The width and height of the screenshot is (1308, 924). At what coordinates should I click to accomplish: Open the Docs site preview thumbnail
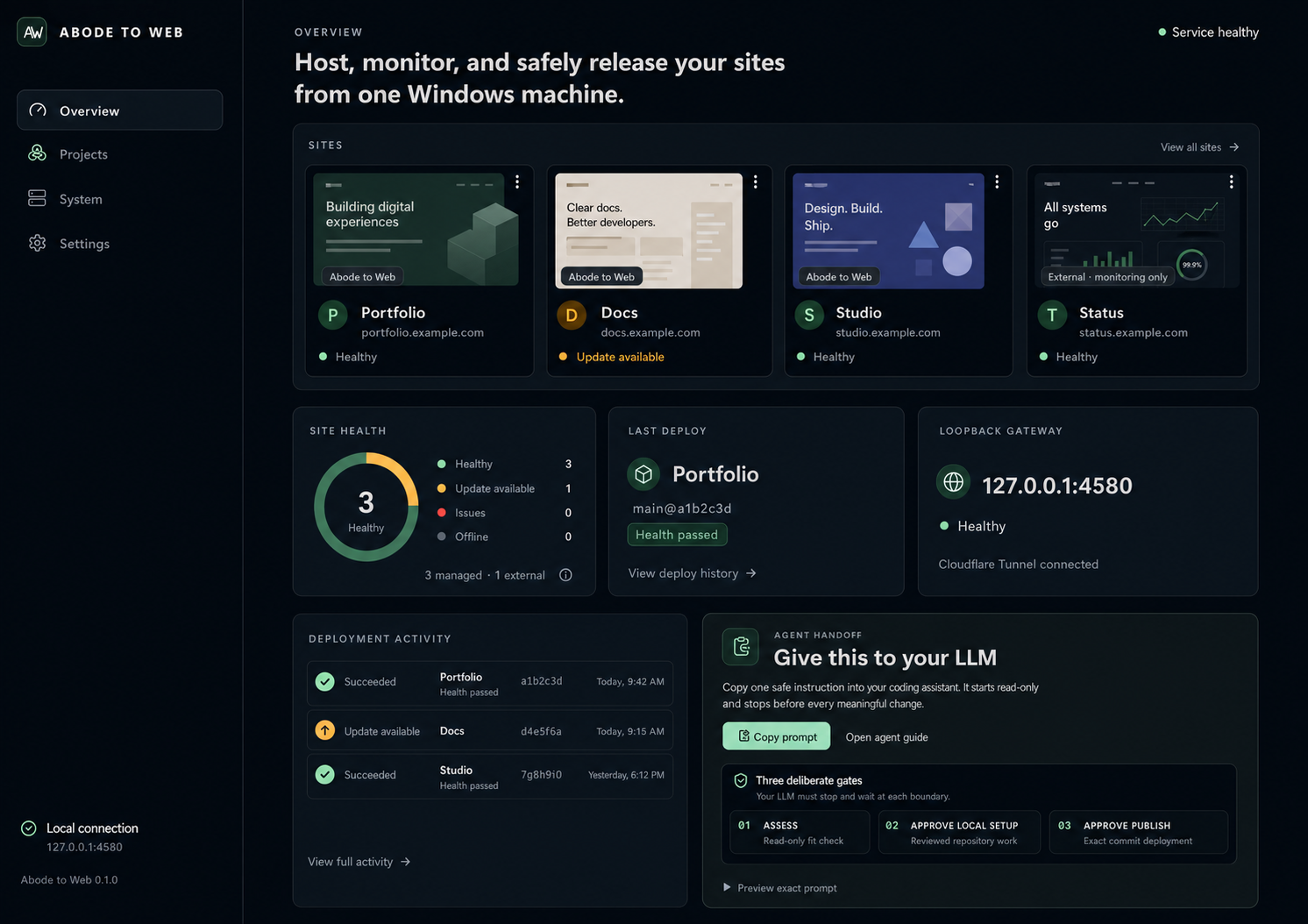(650, 231)
